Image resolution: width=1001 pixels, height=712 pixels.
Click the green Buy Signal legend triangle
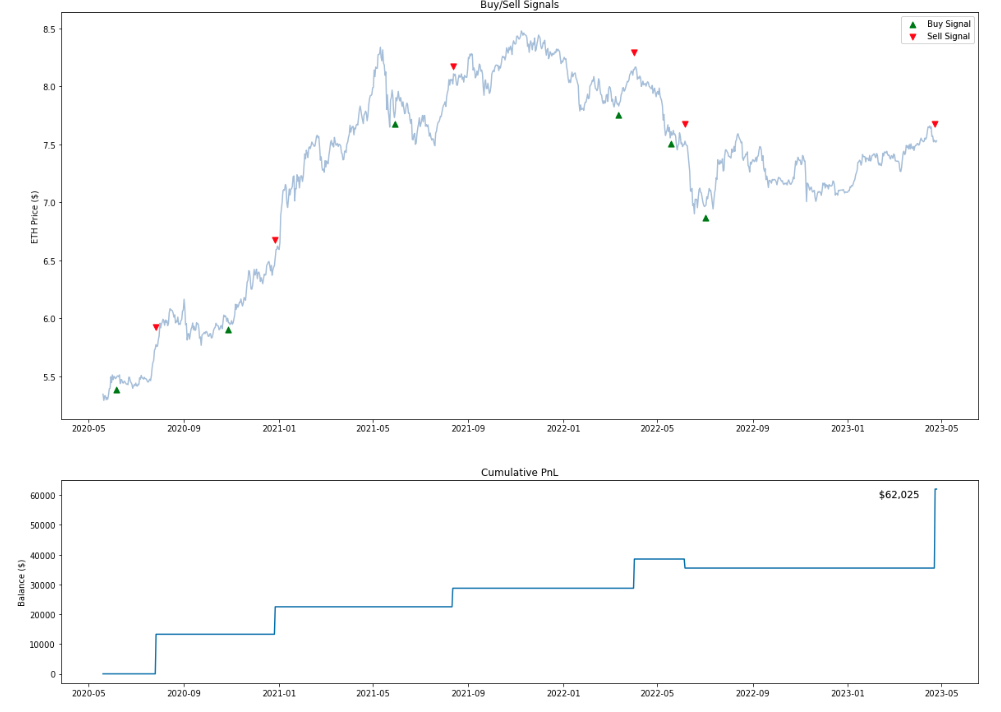[x=912, y=24]
